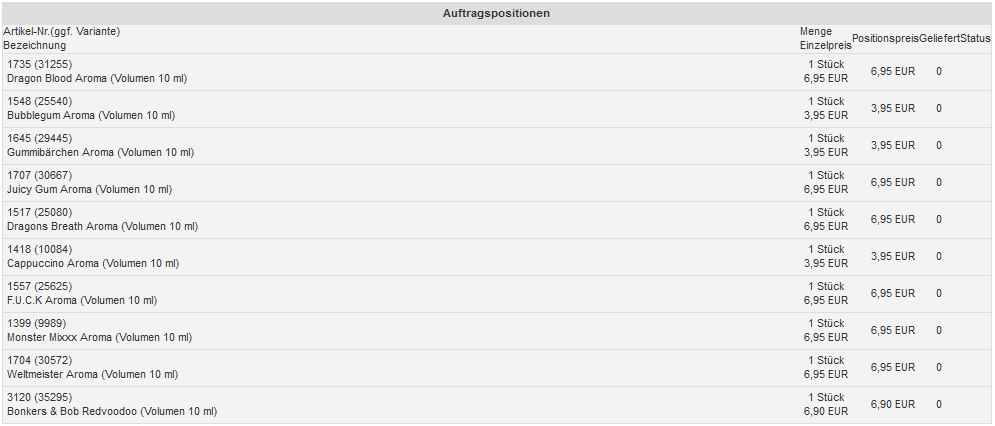Viewport: 995px width, 426px height.
Task: Choose the Cappuccino Aroma position
Action: [93, 264]
